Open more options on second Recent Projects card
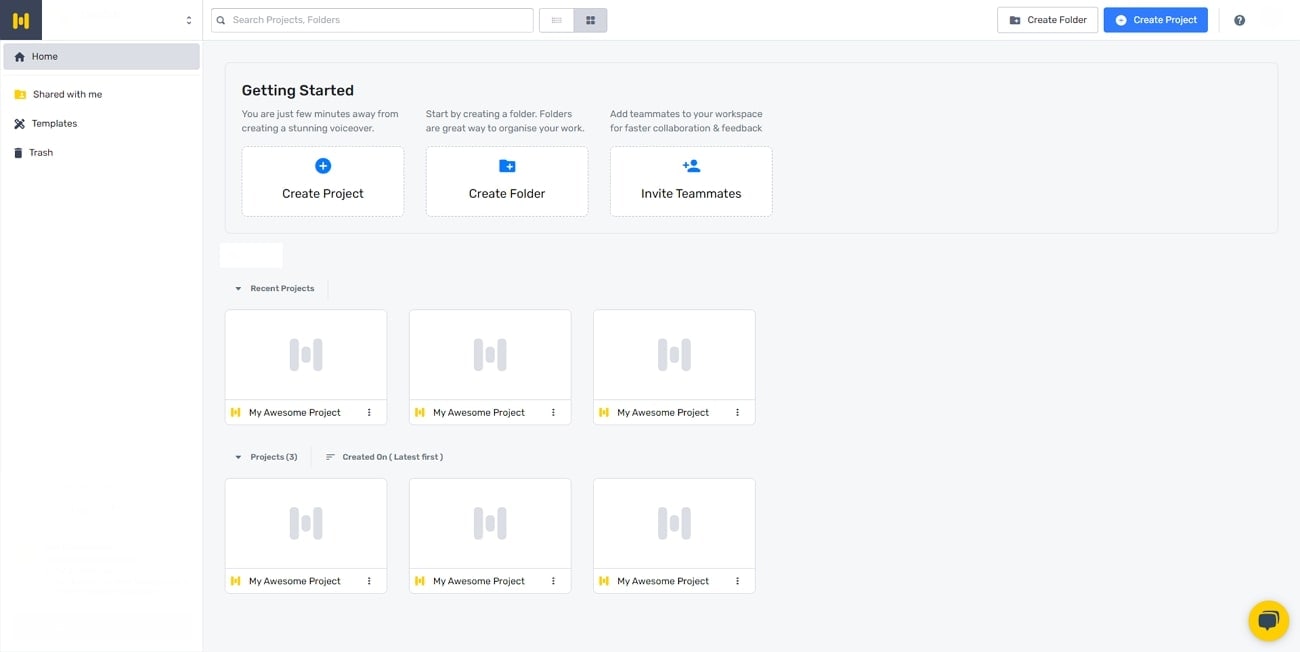Screen dimensions: 1300x652 [x=553, y=412]
